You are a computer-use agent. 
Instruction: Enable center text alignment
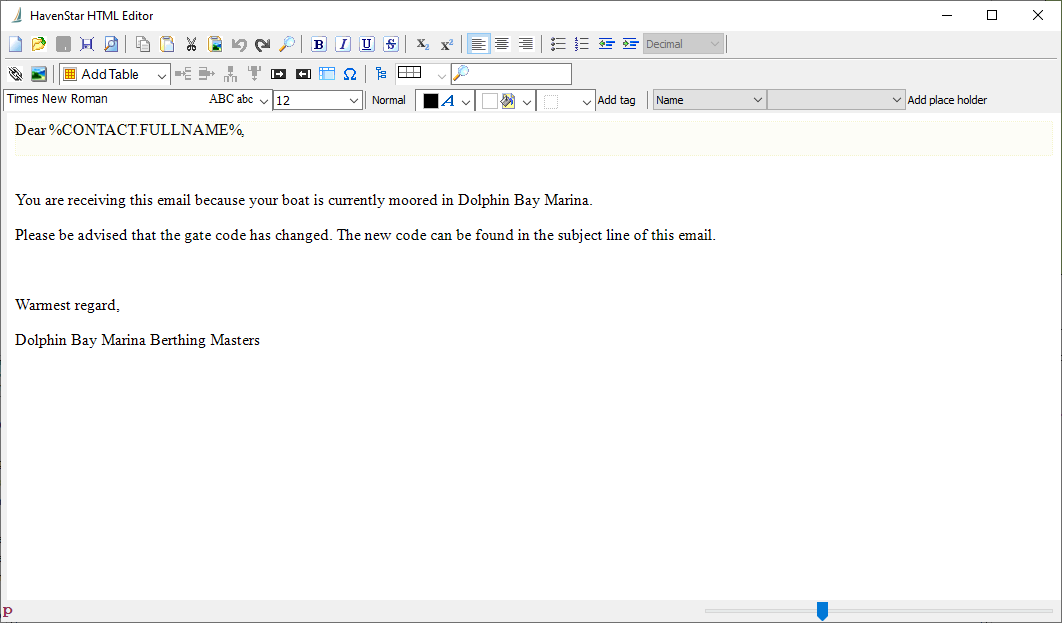[x=502, y=44]
